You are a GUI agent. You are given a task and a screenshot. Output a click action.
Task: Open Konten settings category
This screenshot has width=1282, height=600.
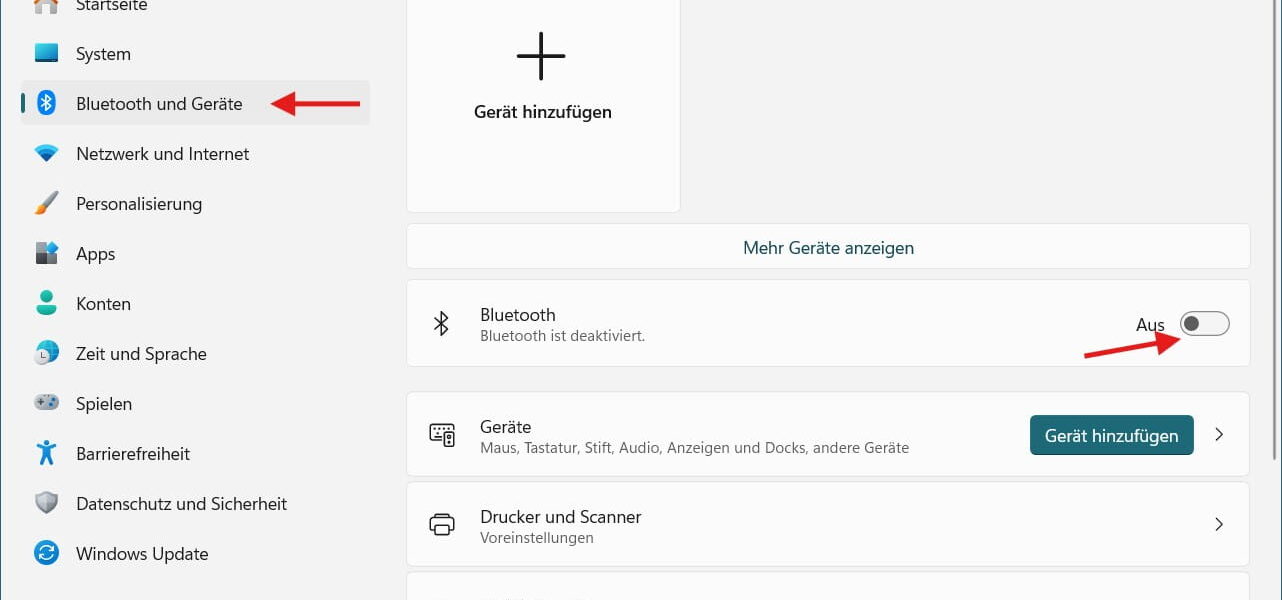coord(195,303)
